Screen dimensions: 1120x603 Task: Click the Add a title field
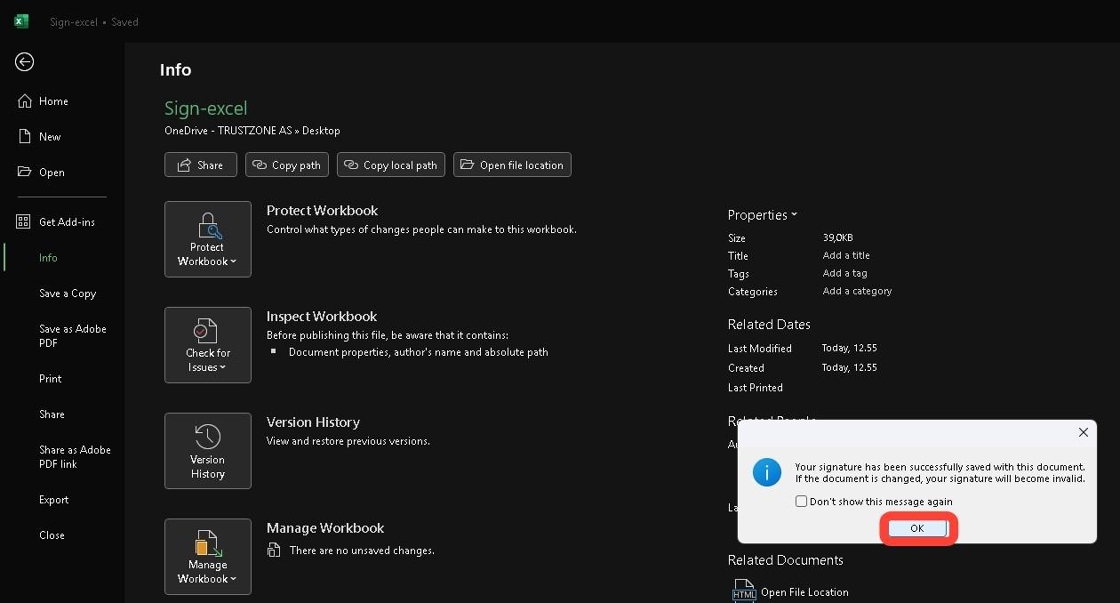click(846, 256)
